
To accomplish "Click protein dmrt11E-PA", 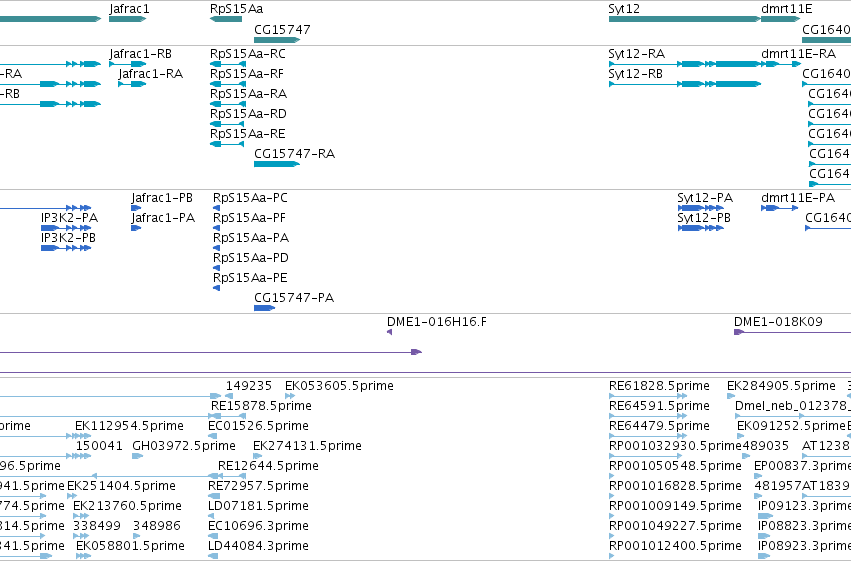I will 798,199.
